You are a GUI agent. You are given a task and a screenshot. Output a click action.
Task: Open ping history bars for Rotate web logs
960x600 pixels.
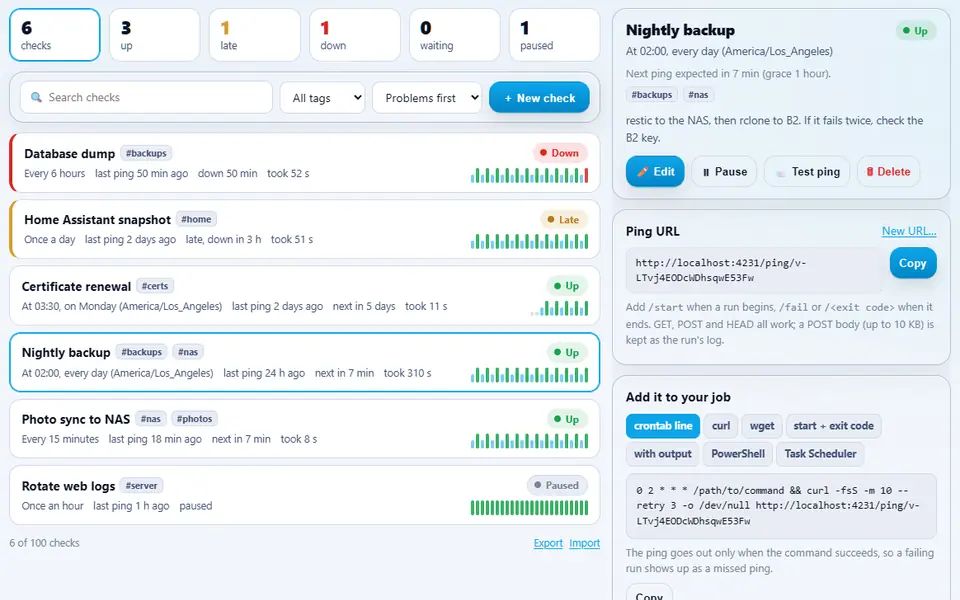coord(530,508)
